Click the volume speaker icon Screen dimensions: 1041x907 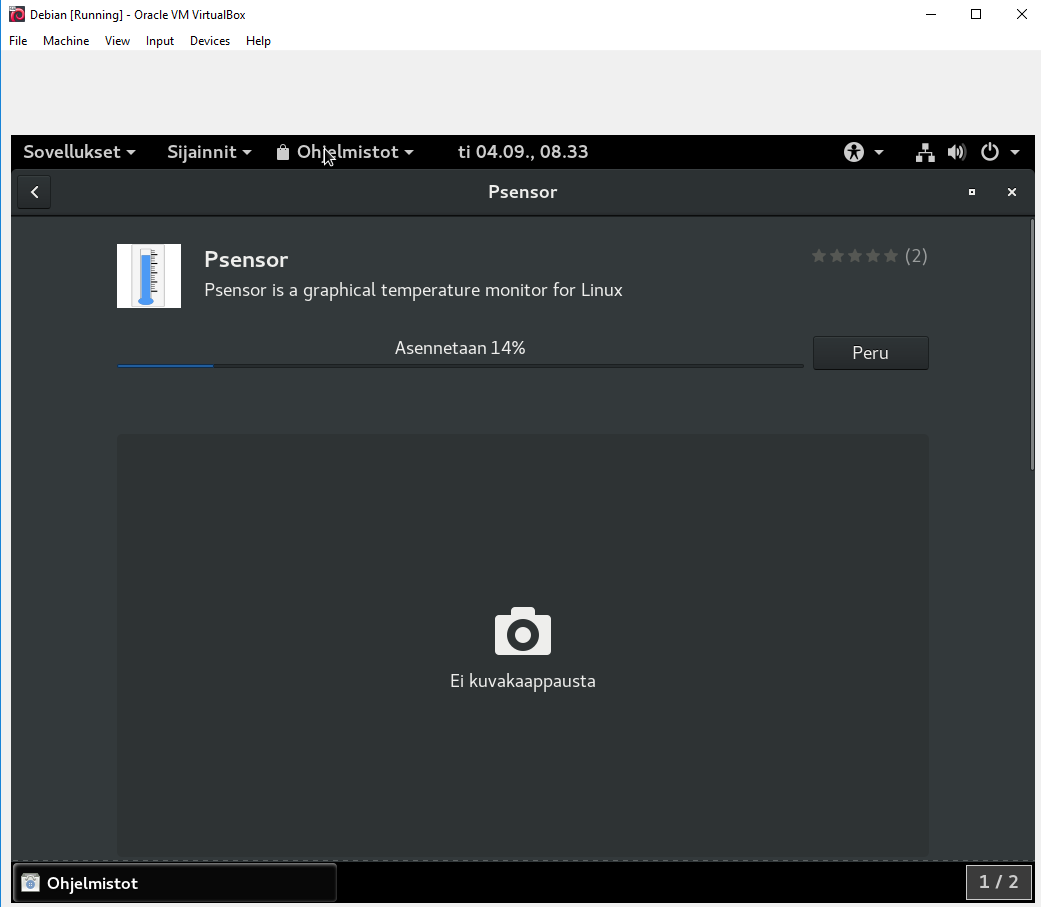(957, 153)
